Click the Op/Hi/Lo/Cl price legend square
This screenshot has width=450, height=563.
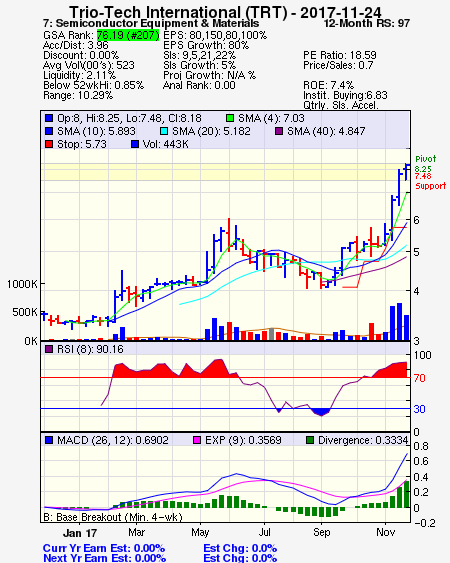(49, 118)
